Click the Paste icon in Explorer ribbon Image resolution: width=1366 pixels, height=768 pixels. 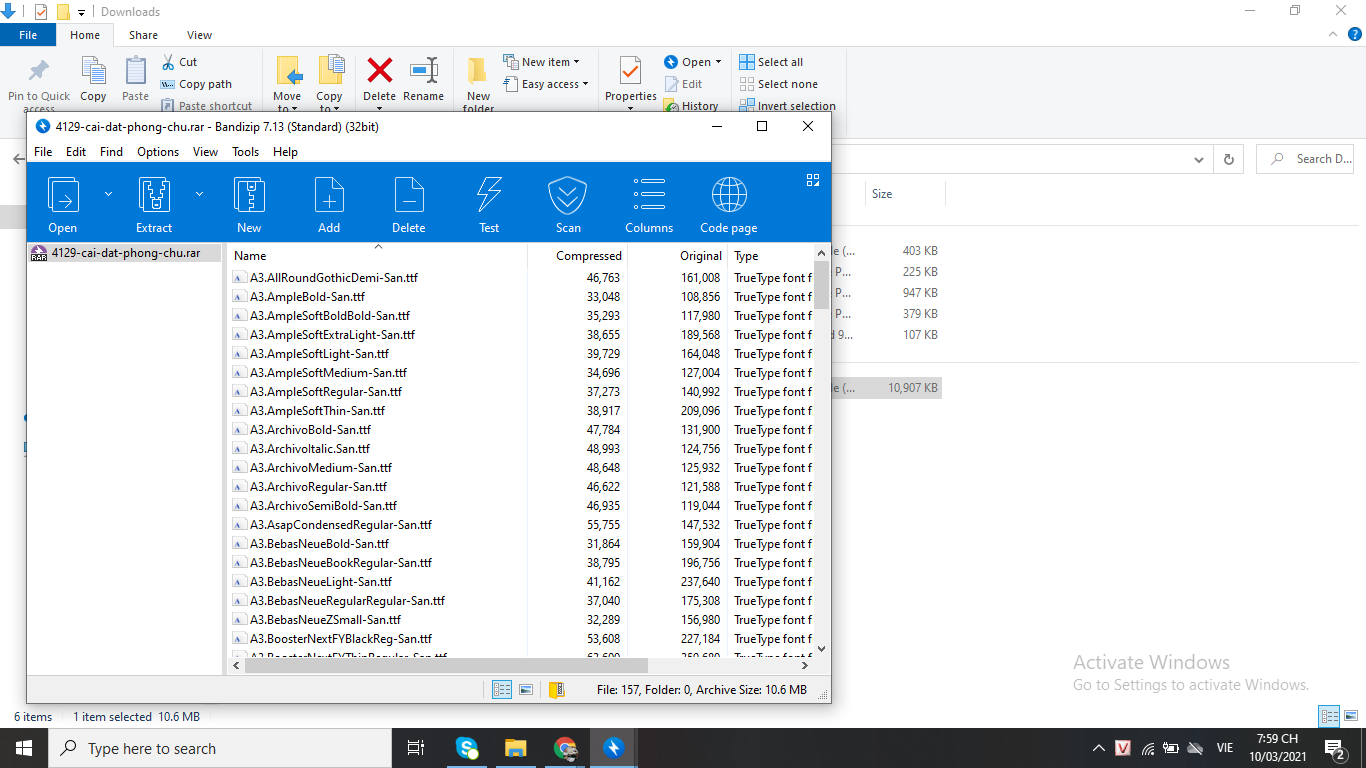pos(136,71)
